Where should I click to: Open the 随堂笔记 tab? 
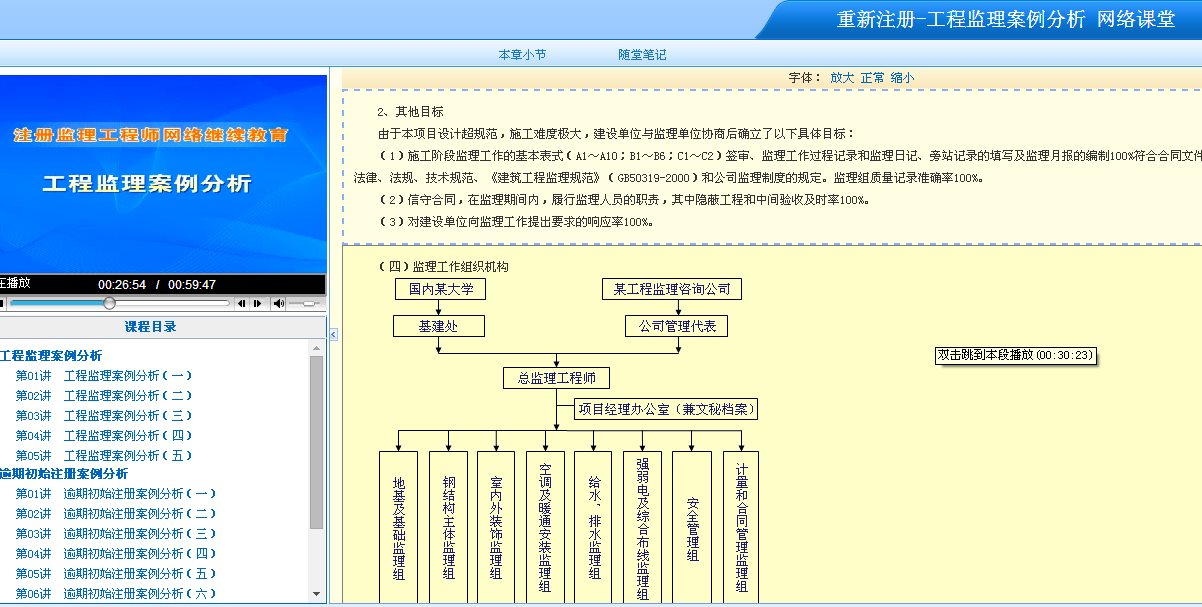pyautogui.click(x=642, y=55)
